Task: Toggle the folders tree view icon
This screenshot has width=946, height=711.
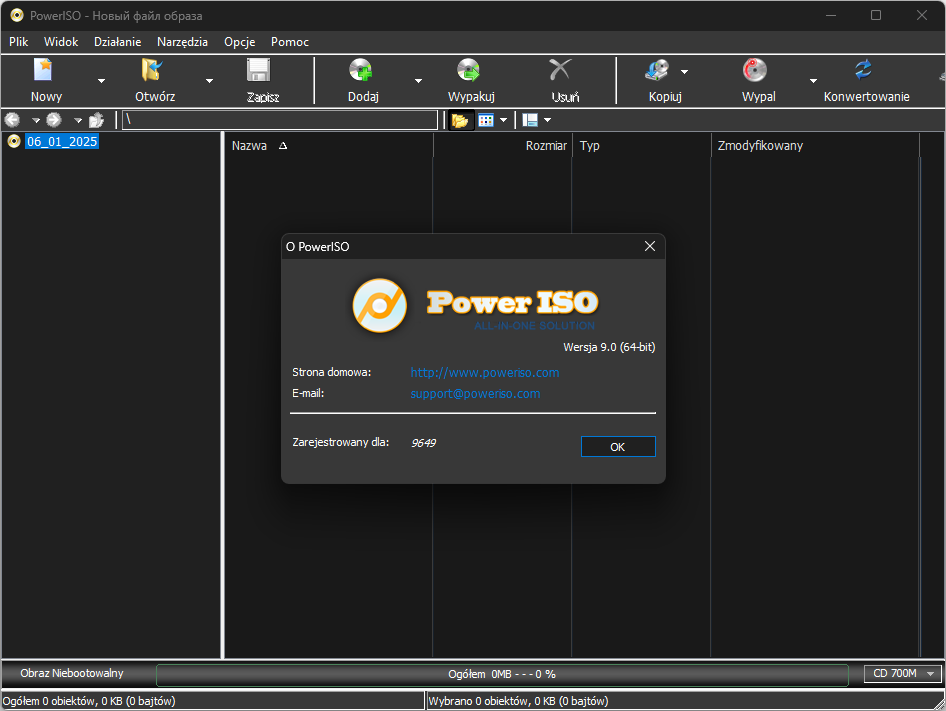Action: click(x=460, y=120)
